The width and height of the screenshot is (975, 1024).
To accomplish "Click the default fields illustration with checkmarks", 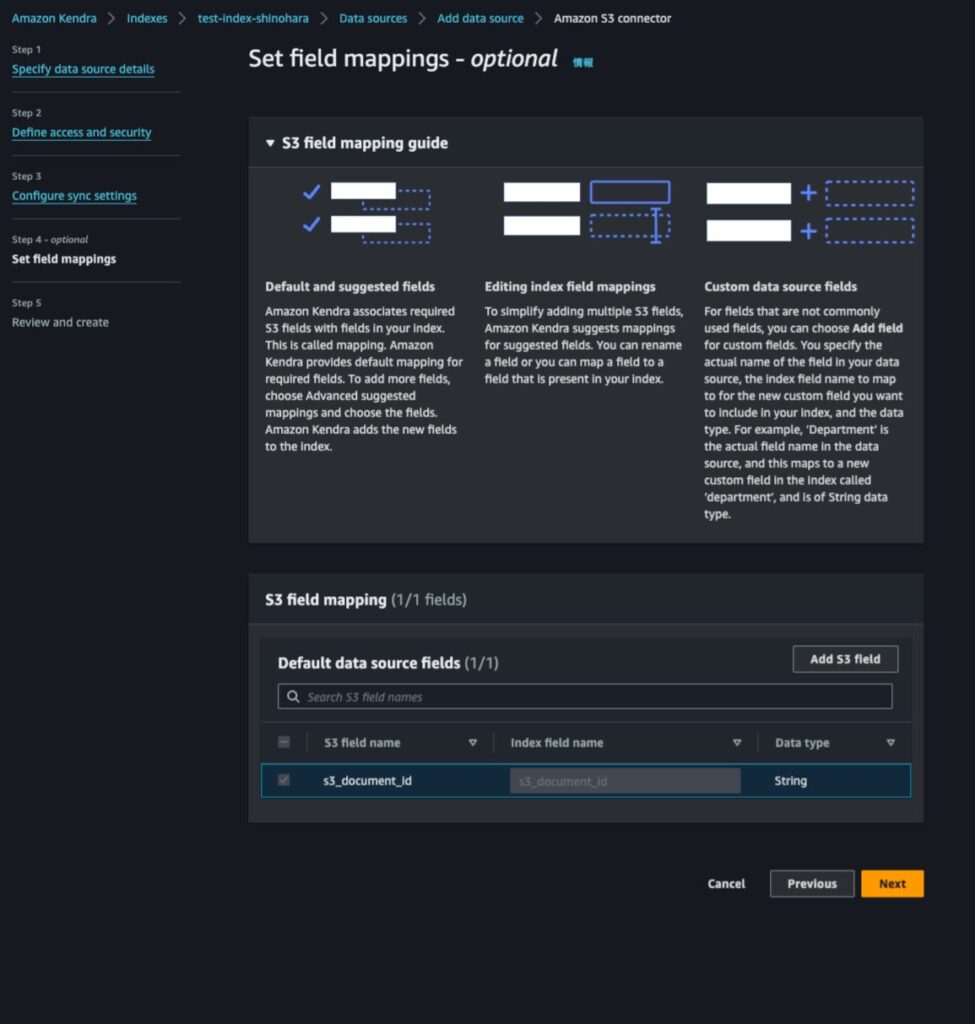I will click(x=366, y=212).
